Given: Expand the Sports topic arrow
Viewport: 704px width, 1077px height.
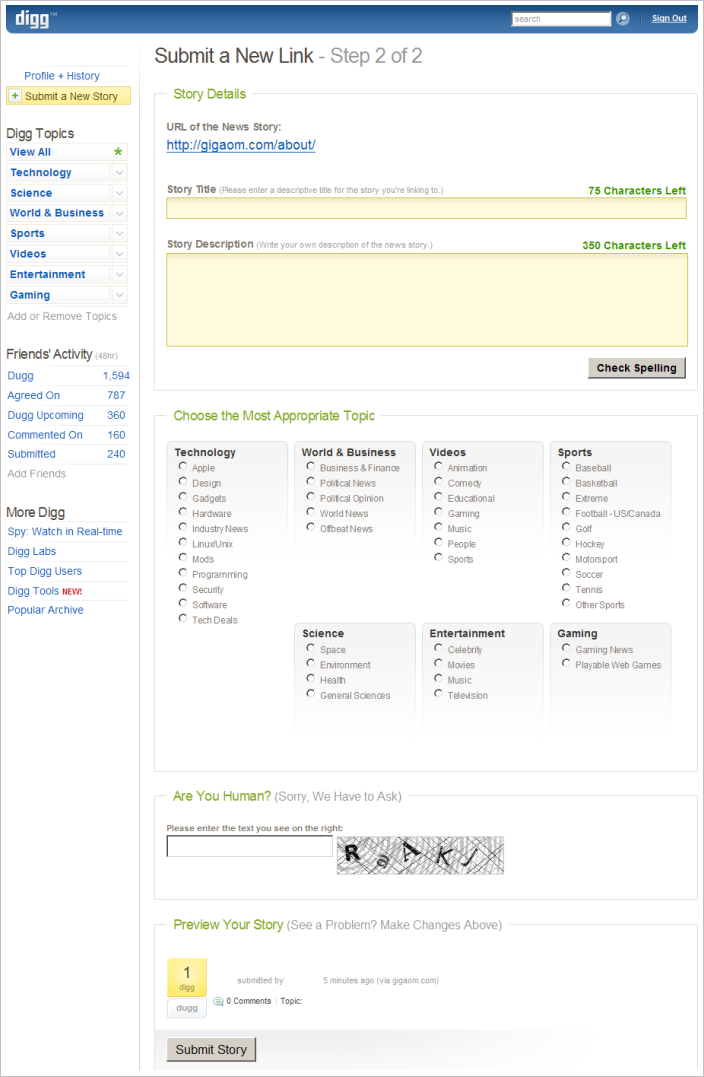Looking at the screenshot, I should click(x=120, y=234).
